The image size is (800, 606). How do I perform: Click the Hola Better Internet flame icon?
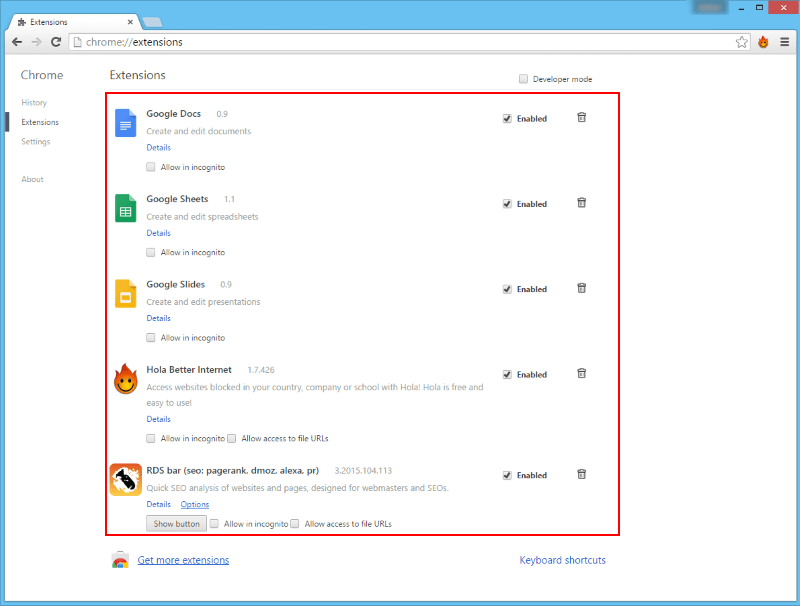pos(125,380)
